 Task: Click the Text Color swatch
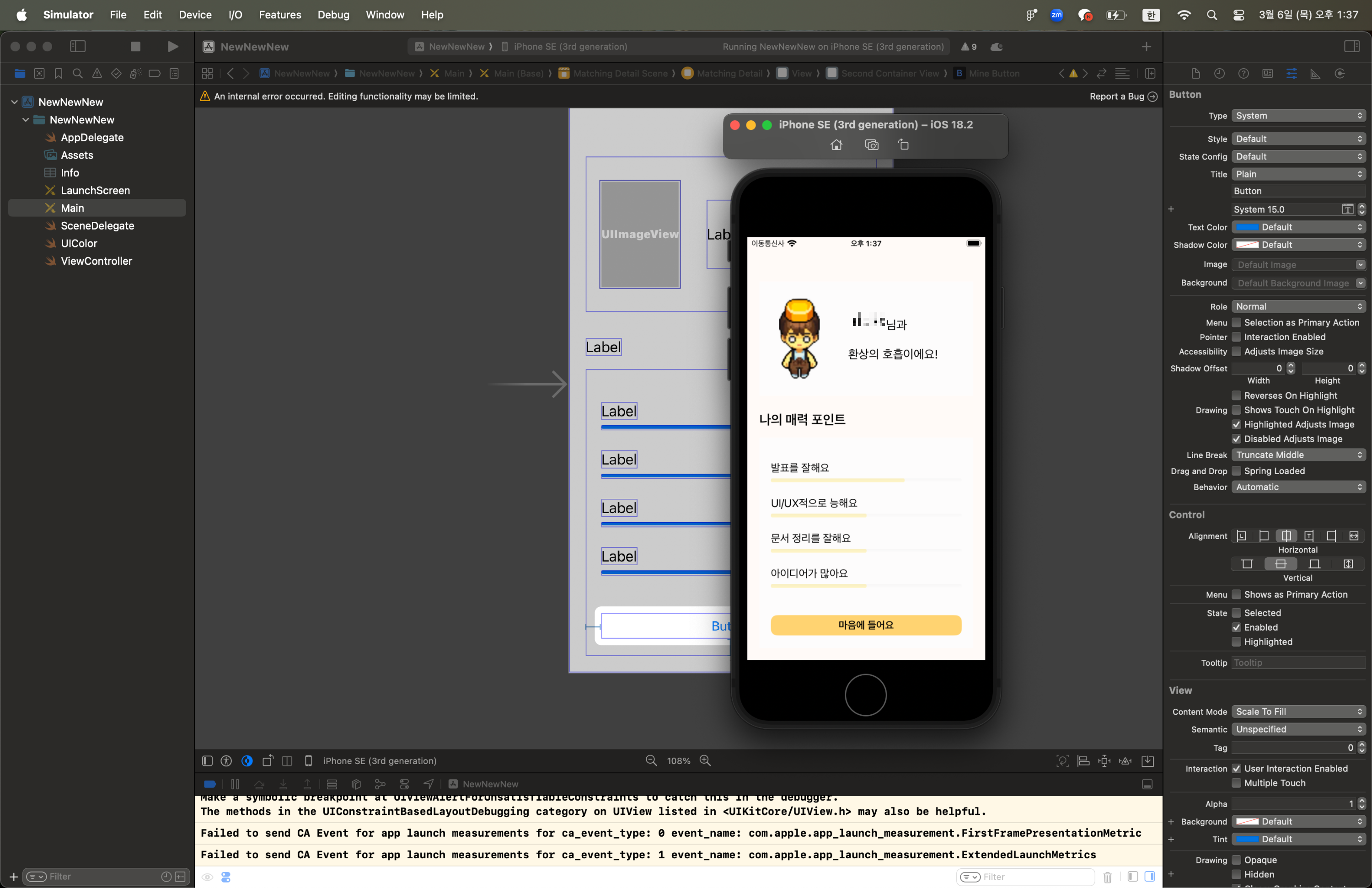click(1247, 227)
